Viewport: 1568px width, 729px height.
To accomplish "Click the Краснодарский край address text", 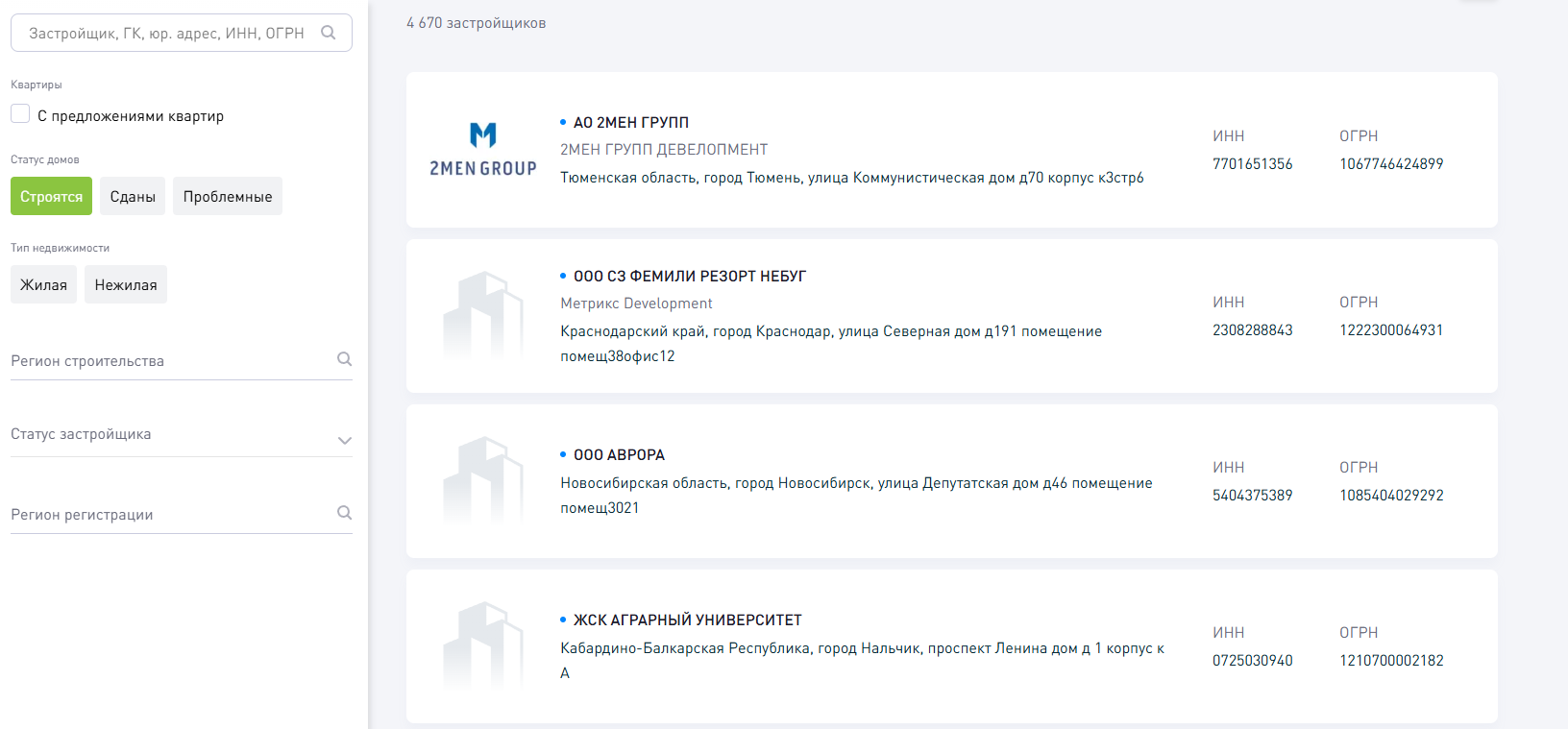I will [831, 344].
